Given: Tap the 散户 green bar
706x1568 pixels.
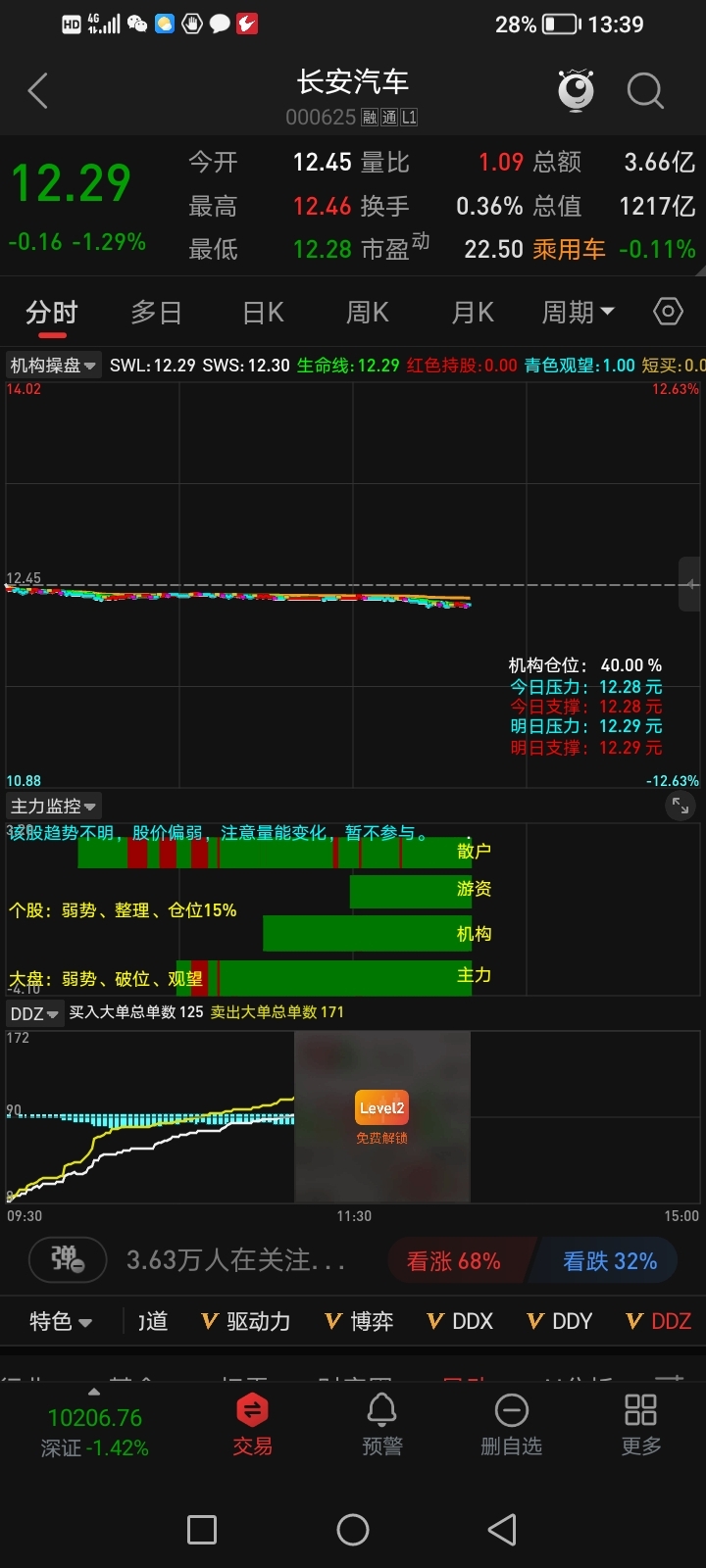Looking at the screenshot, I should pos(275,853).
